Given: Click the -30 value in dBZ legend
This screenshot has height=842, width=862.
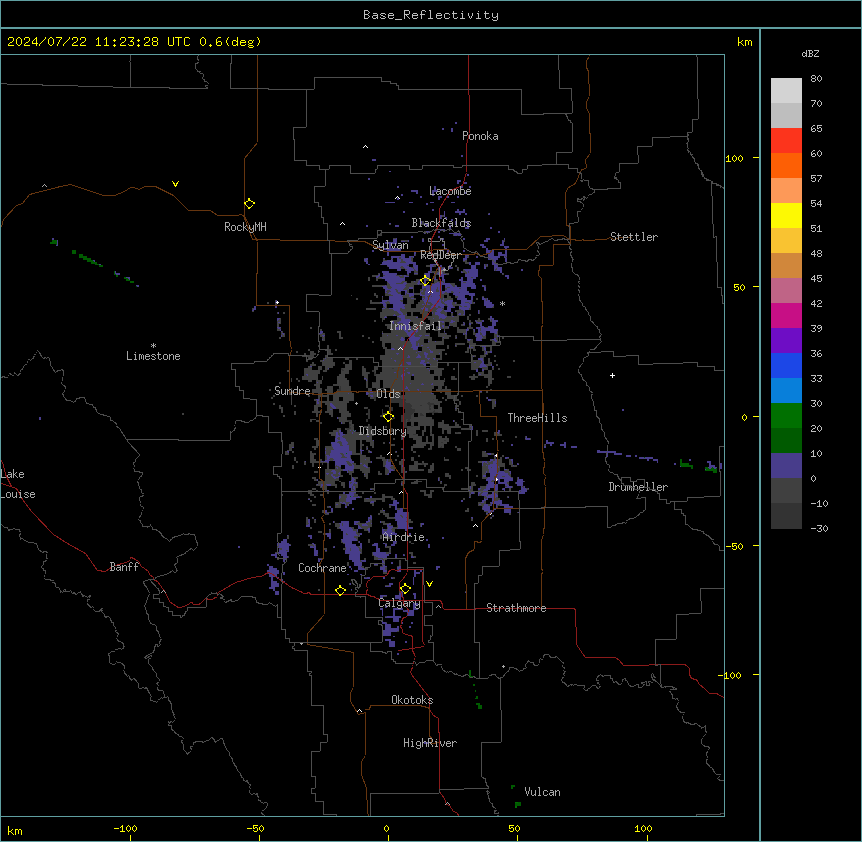Looking at the screenshot, I should (819, 528).
